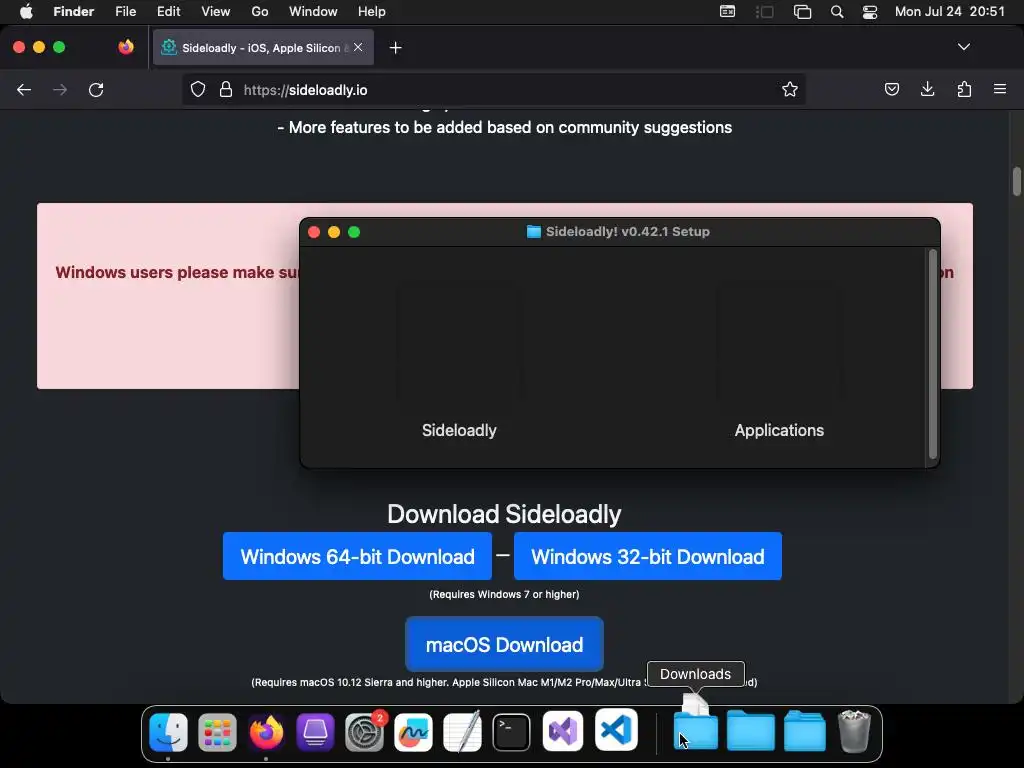Open Finder from the dock
The height and width of the screenshot is (768, 1024).
coord(168,731)
